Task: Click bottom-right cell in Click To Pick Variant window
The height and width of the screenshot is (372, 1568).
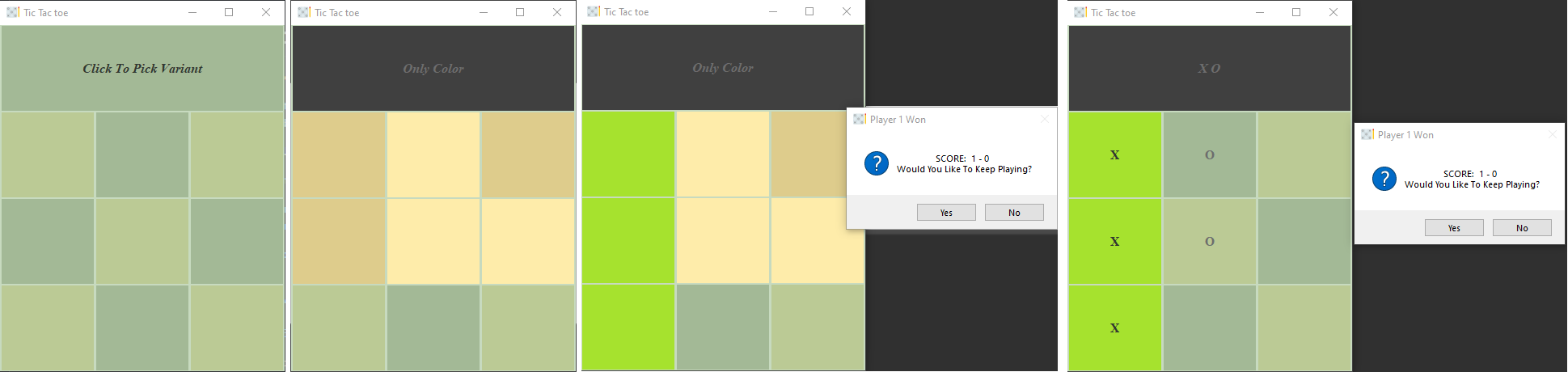Action: pos(237,328)
